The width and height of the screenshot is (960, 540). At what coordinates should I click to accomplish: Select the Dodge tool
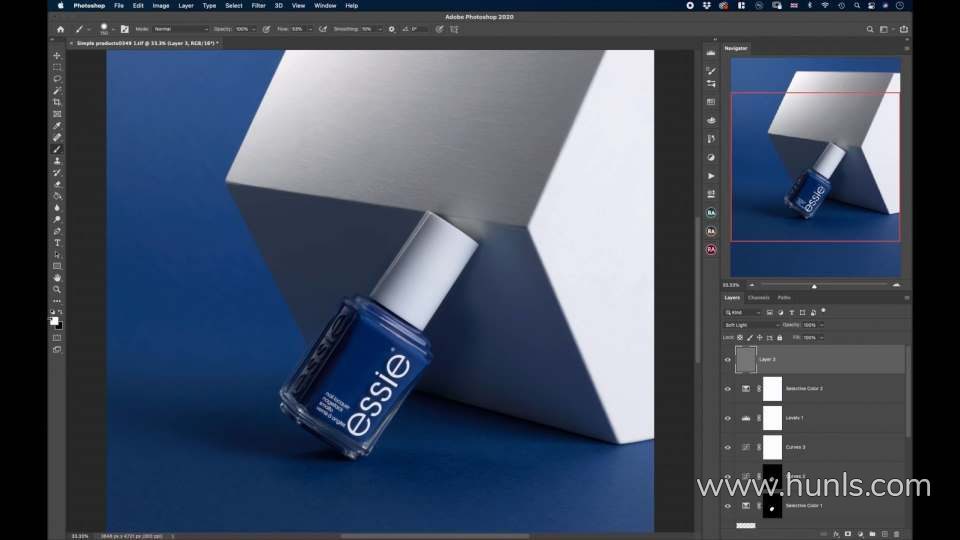pos(57,219)
